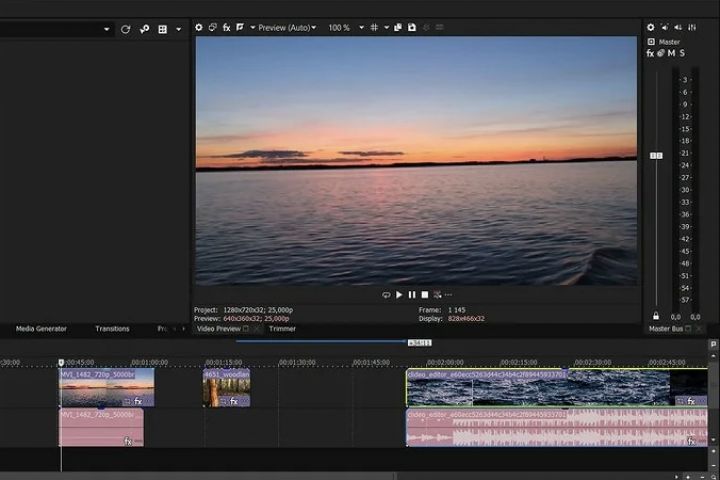Open mixing console faders icon
The image size is (720, 480).
(x=692, y=28)
